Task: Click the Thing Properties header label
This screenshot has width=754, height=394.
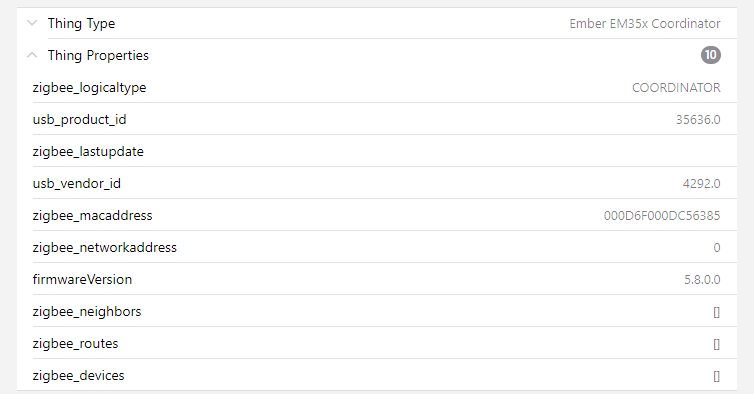Action: click(x=98, y=55)
